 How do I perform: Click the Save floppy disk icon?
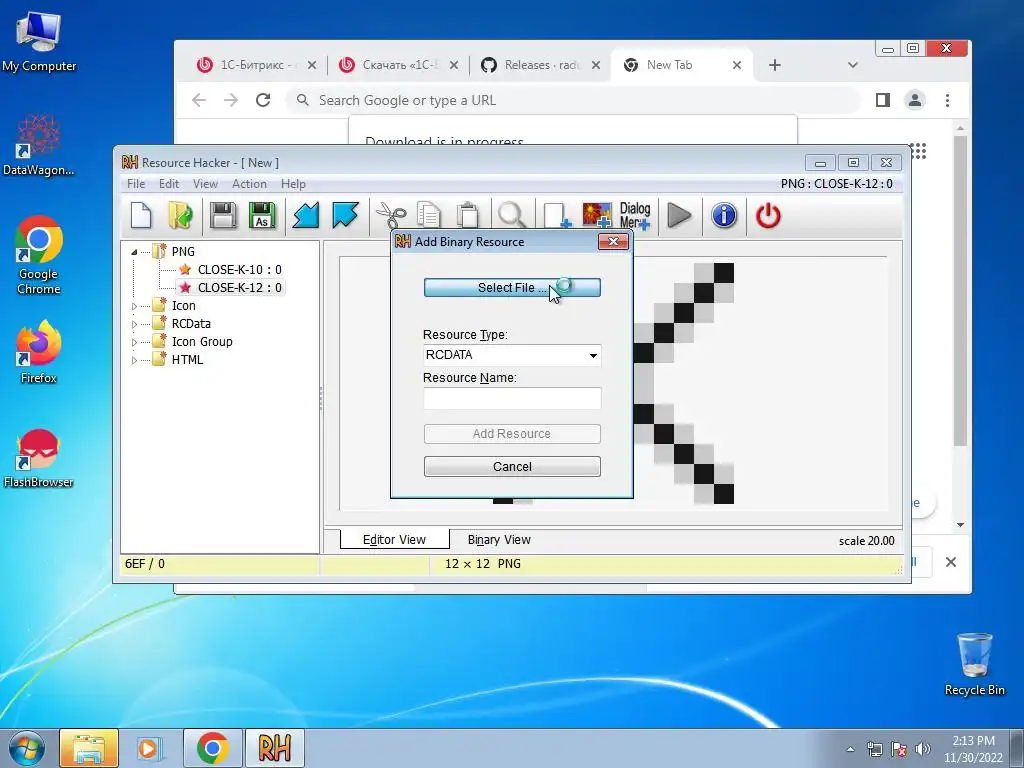pos(223,216)
